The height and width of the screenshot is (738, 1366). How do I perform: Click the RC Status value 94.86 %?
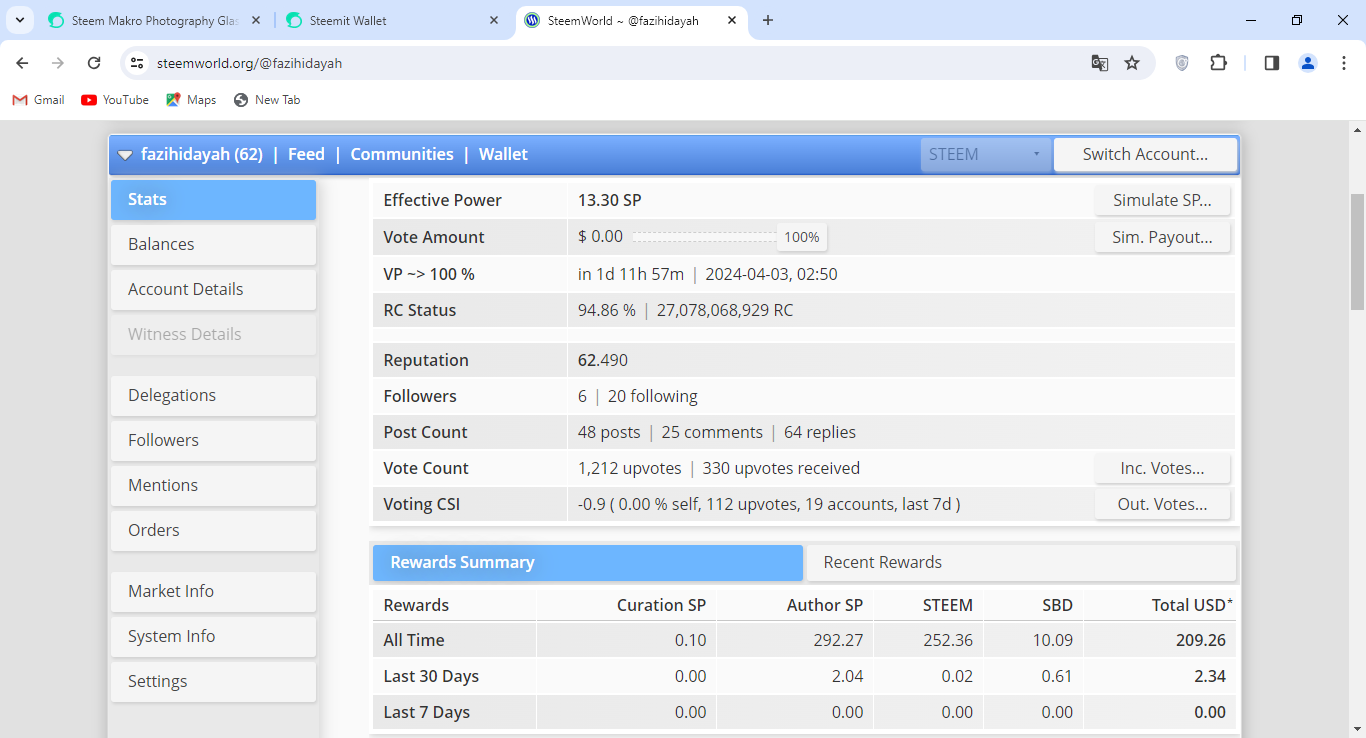607,310
